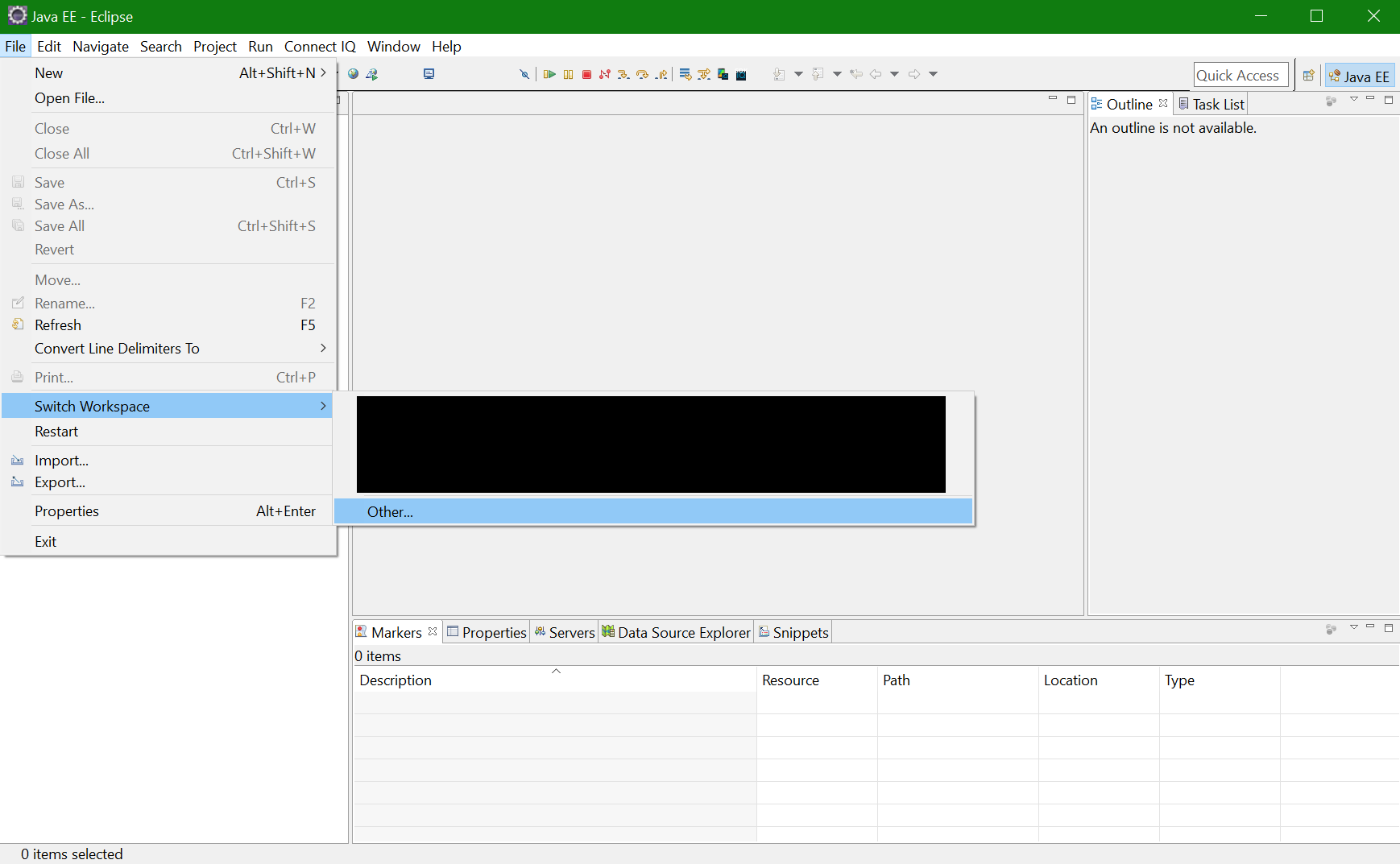Choose Export... from the File menu

coord(168,482)
